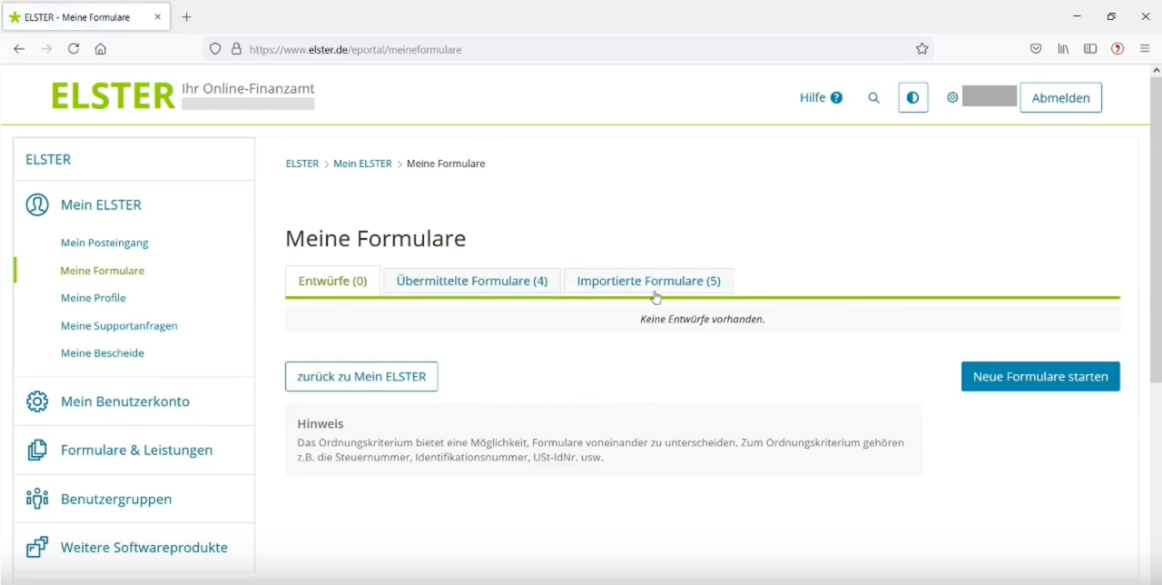The height and width of the screenshot is (585, 1162).
Task: Switch to the Entwürfe (0) tab
Action: coord(333,281)
